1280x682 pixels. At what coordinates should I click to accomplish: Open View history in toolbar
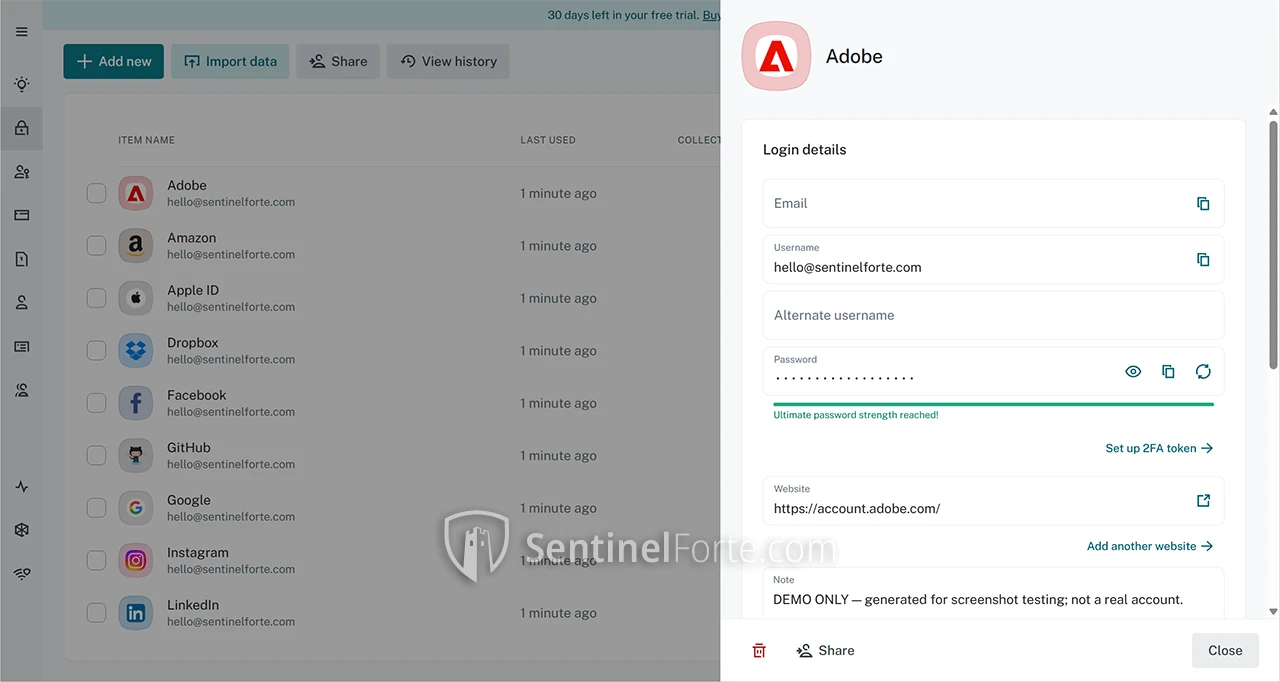coord(448,62)
